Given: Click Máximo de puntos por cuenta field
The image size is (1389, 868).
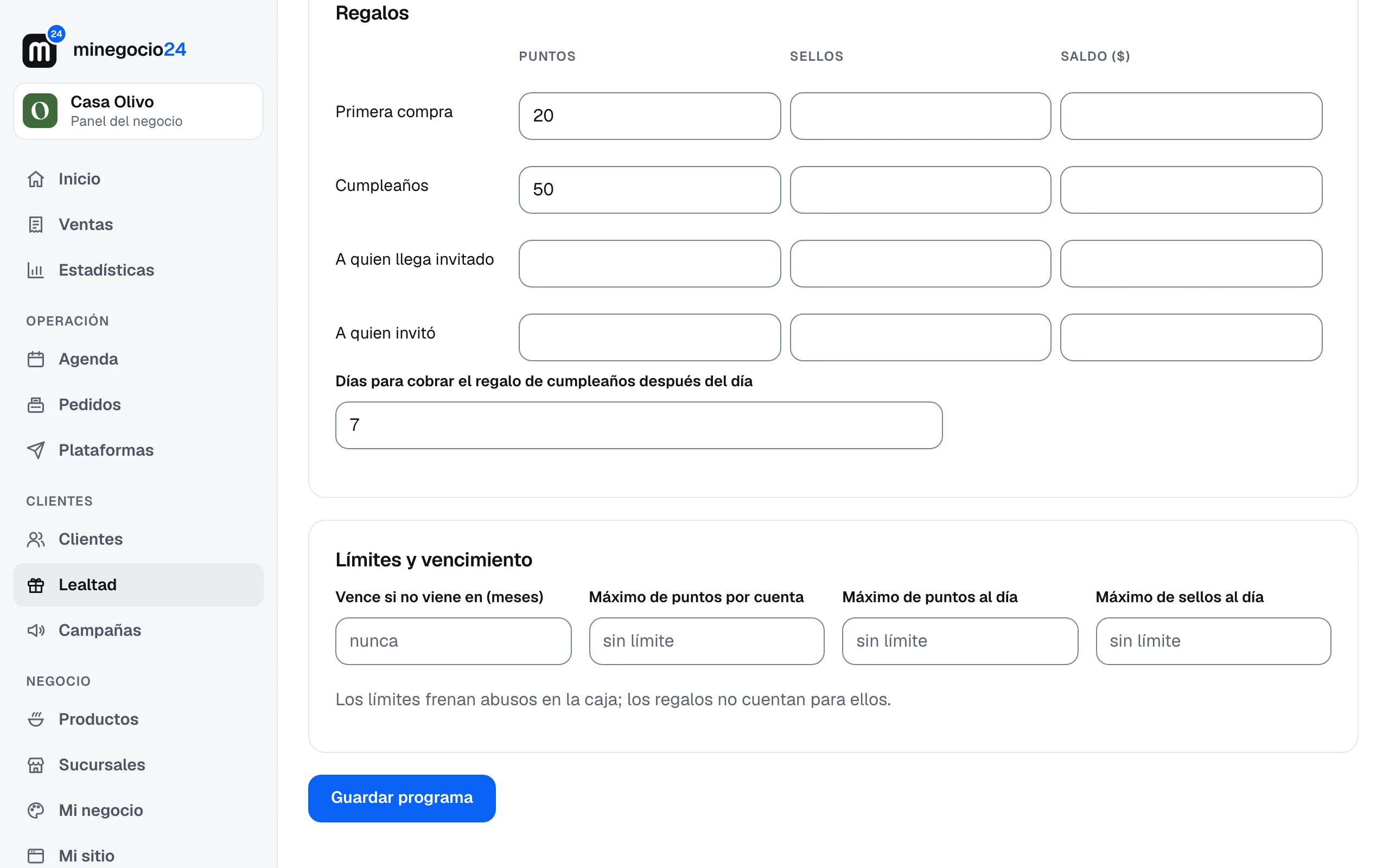Looking at the screenshot, I should [706, 641].
